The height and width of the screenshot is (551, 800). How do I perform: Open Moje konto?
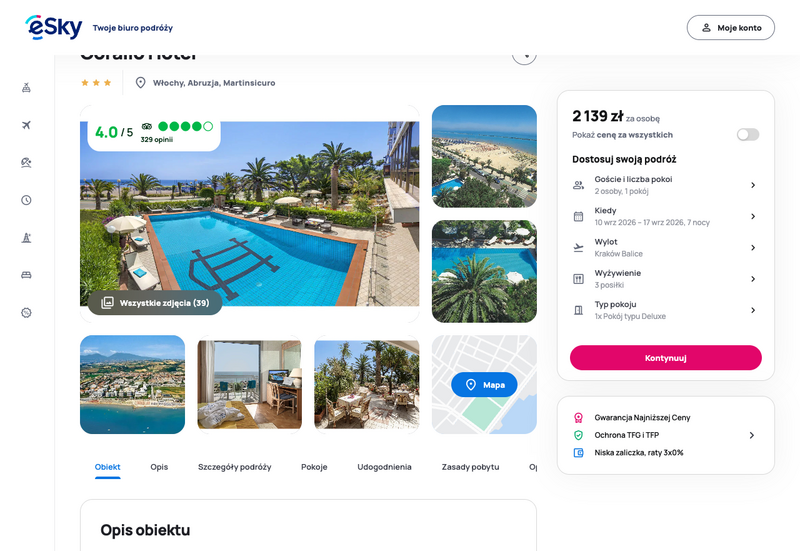pos(731,28)
